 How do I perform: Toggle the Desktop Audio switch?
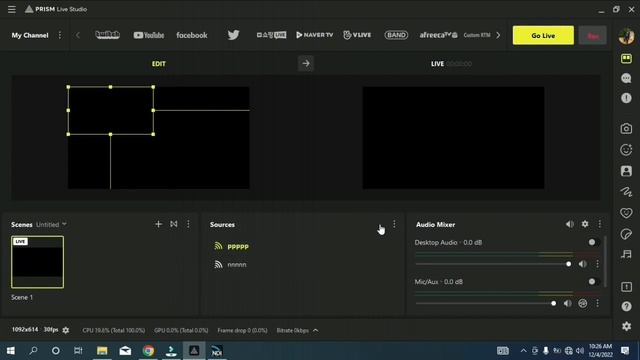click(593, 242)
